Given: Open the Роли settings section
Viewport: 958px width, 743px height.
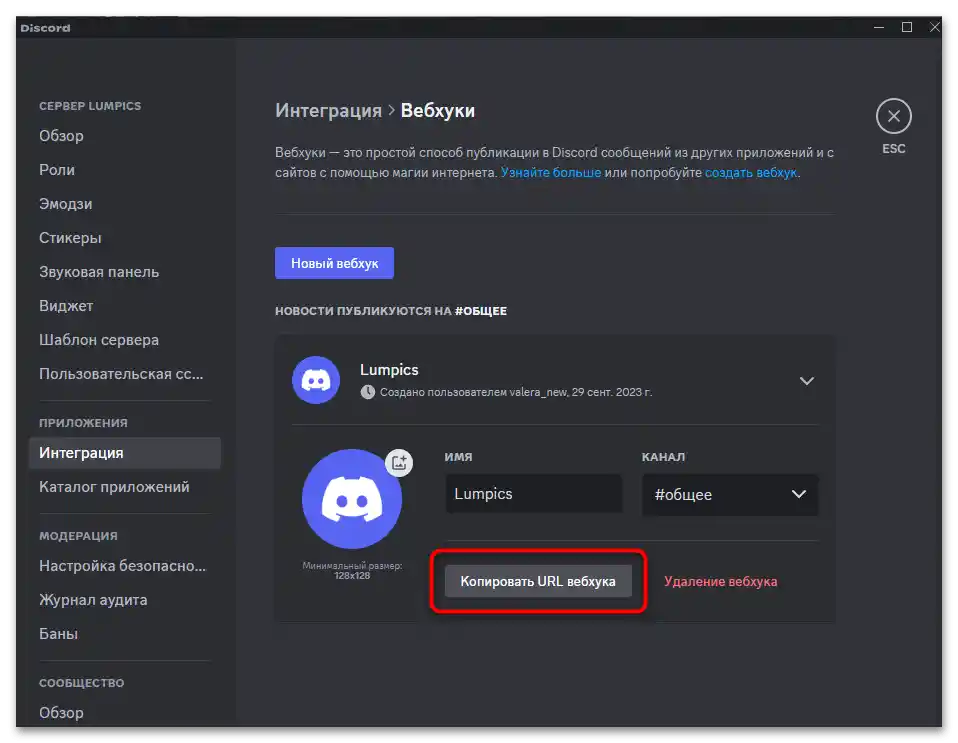Looking at the screenshot, I should [57, 170].
